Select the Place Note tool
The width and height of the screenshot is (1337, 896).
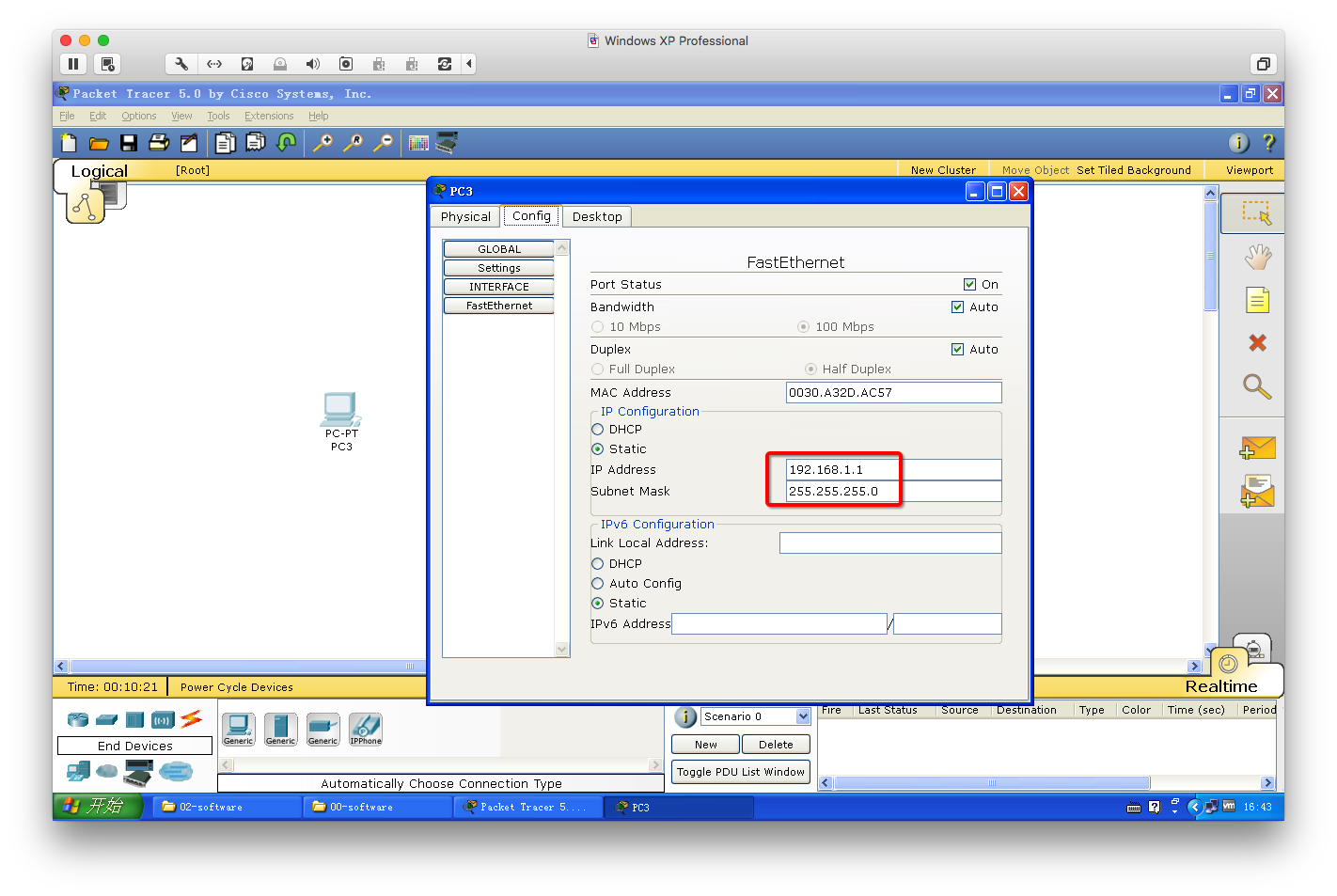pos(1257,301)
